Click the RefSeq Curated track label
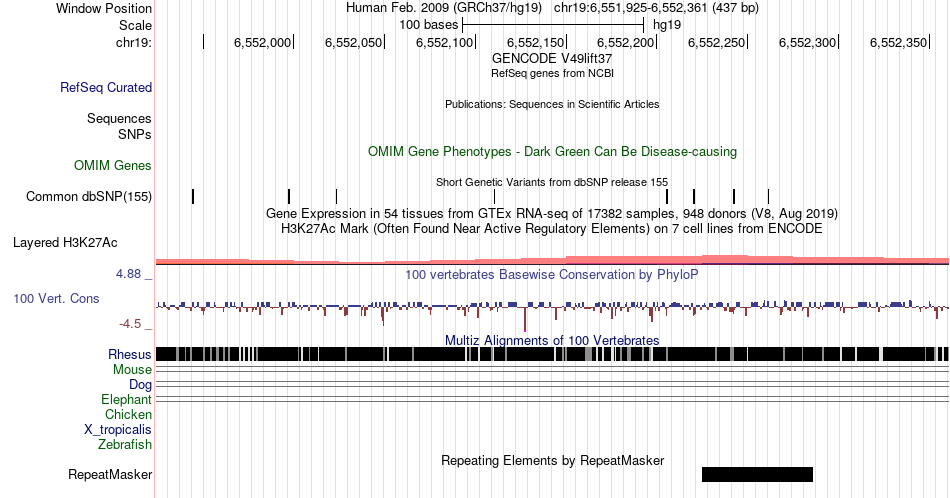Image resolution: width=950 pixels, height=498 pixels. click(x=105, y=87)
